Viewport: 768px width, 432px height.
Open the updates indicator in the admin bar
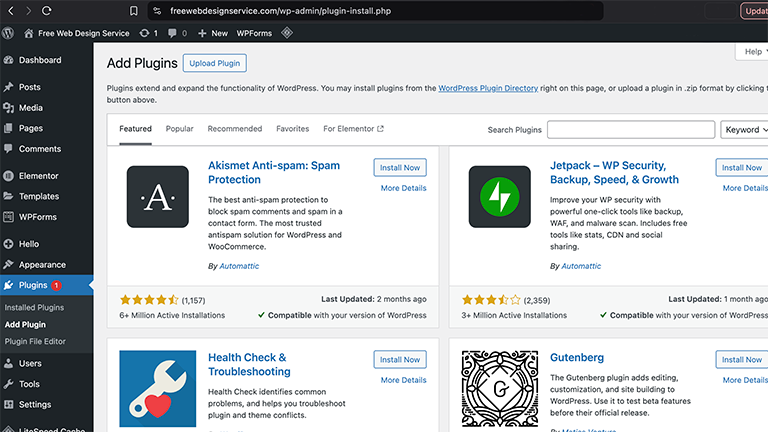(148, 33)
